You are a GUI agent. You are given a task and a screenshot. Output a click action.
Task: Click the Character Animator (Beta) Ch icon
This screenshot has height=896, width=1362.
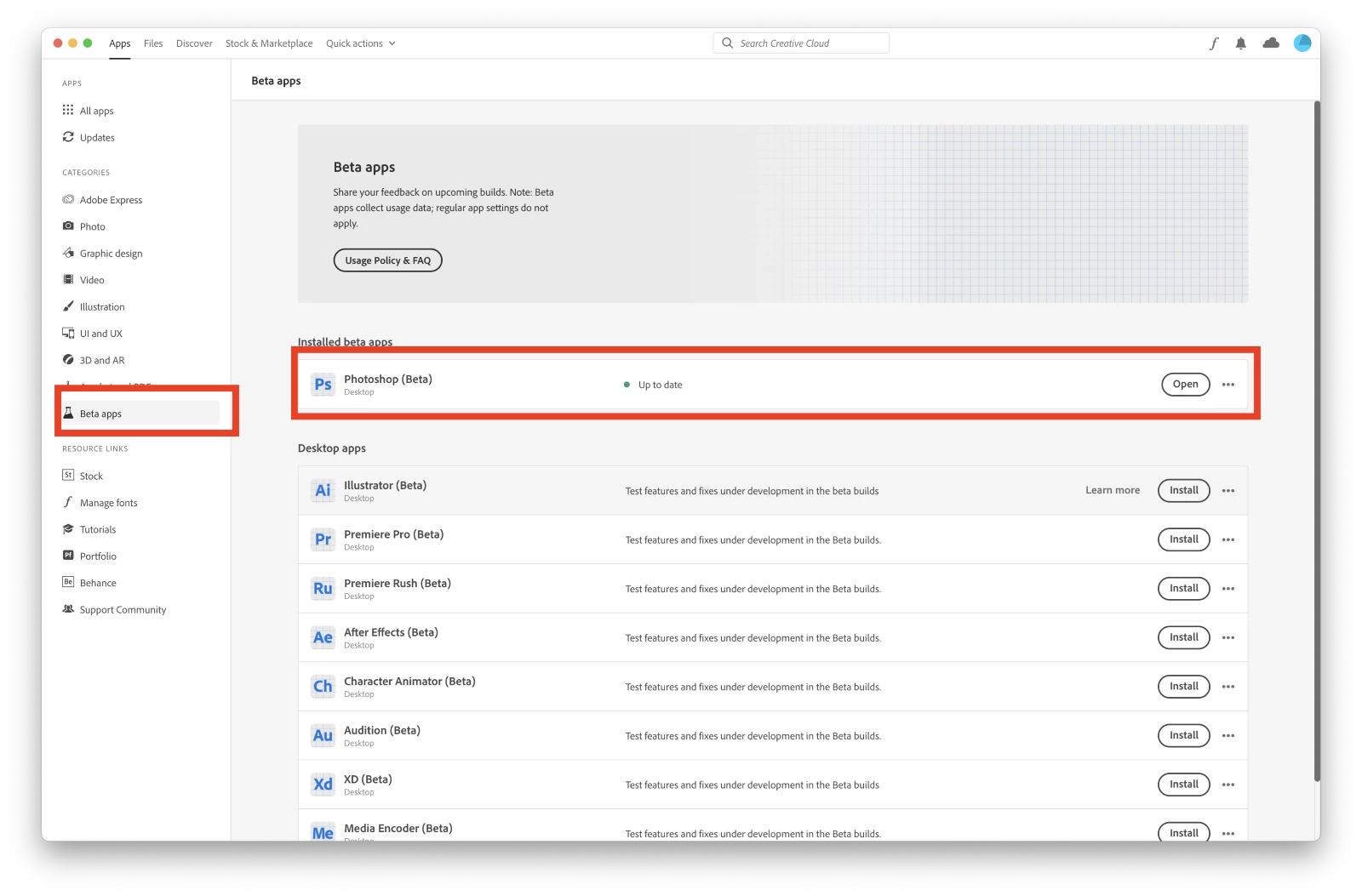[323, 687]
